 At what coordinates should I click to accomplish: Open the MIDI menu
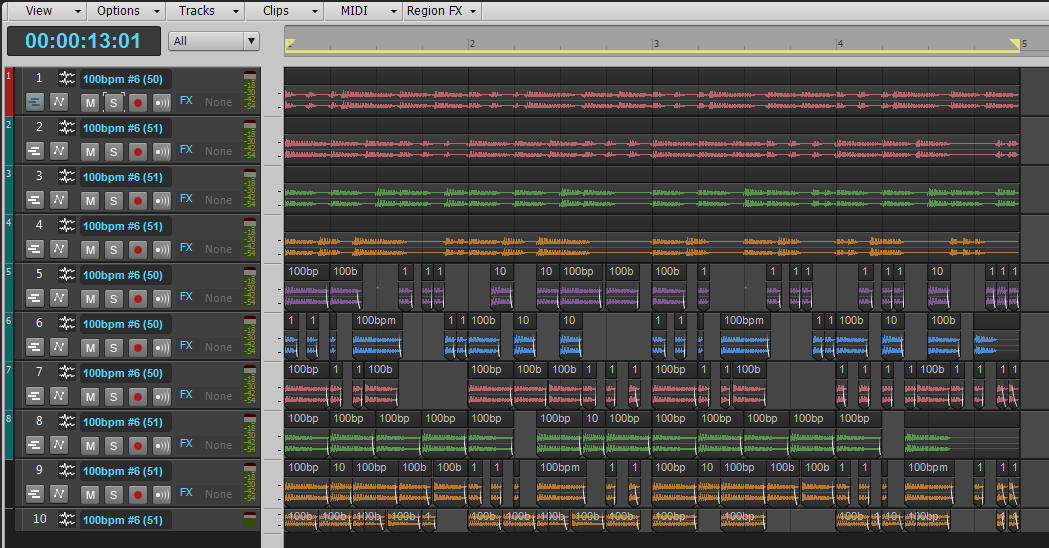[362, 11]
